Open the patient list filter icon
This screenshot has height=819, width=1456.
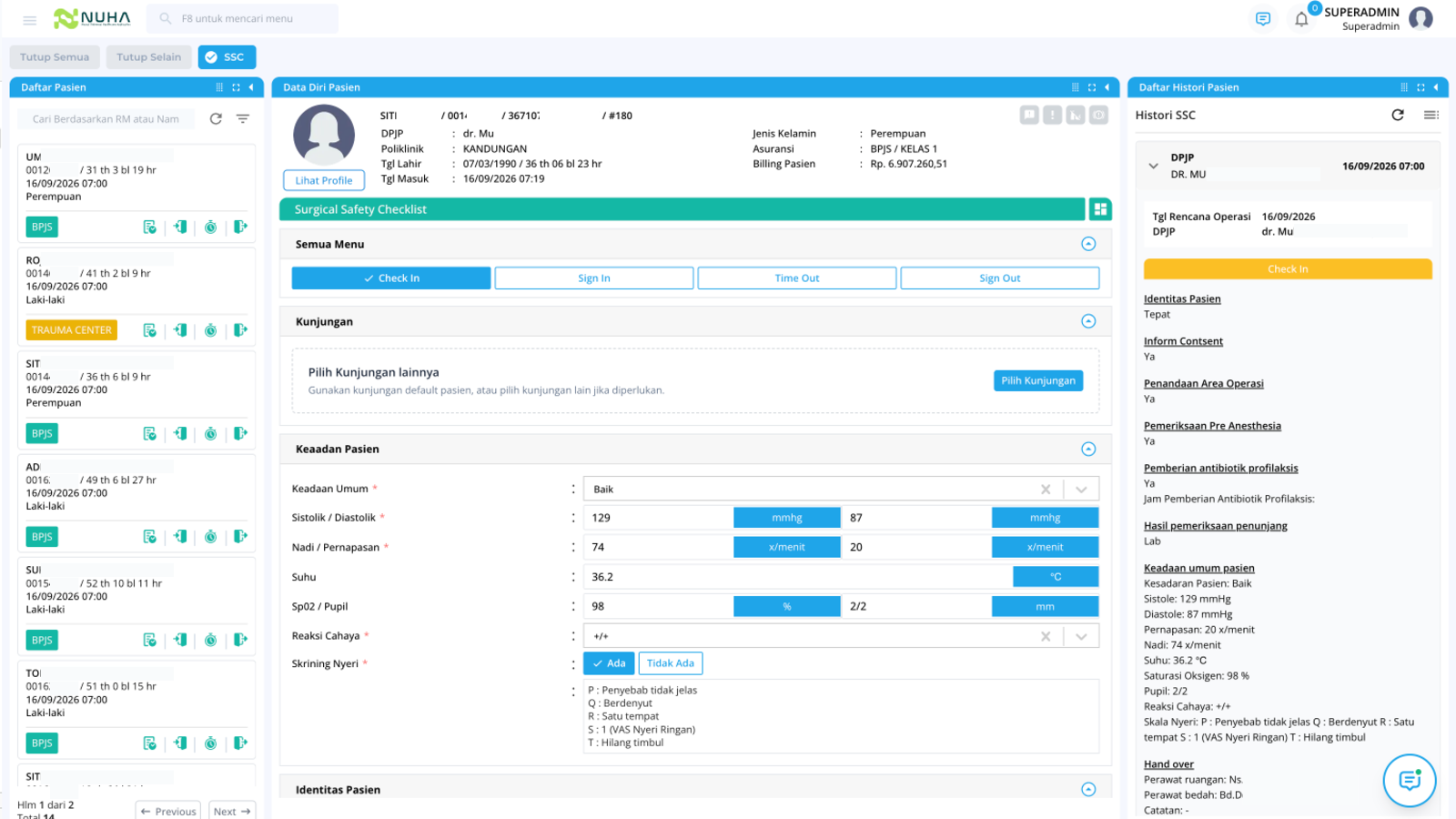coord(243,119)
